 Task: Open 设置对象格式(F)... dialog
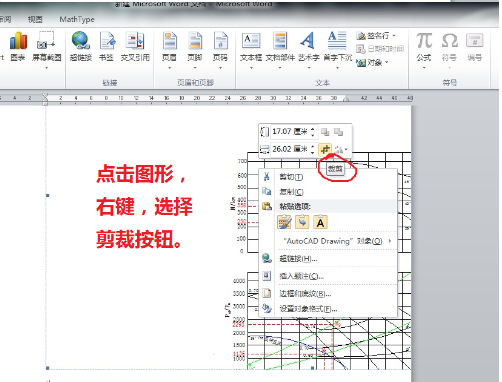[328, 309]
